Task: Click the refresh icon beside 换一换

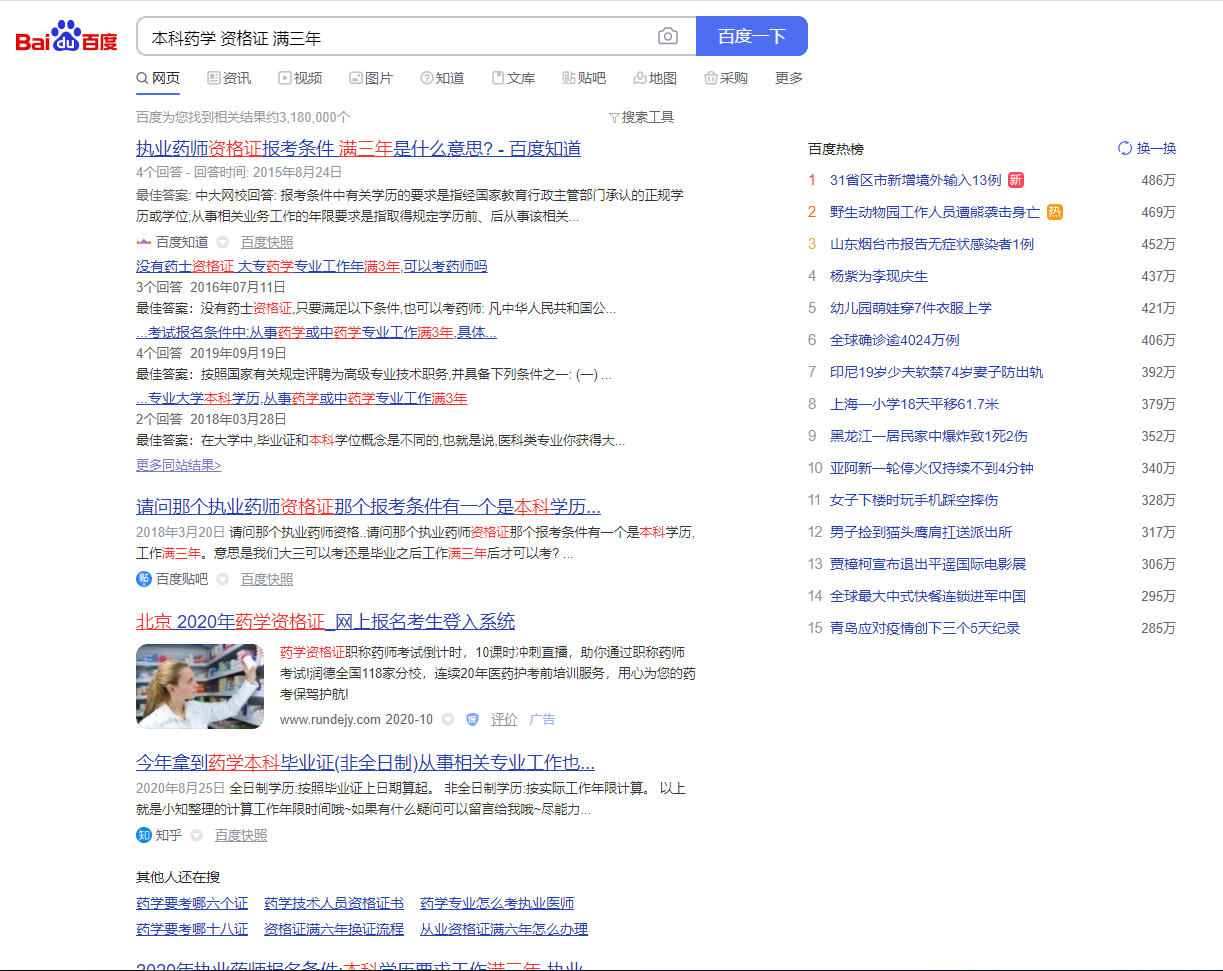Action: [1125, 148]
